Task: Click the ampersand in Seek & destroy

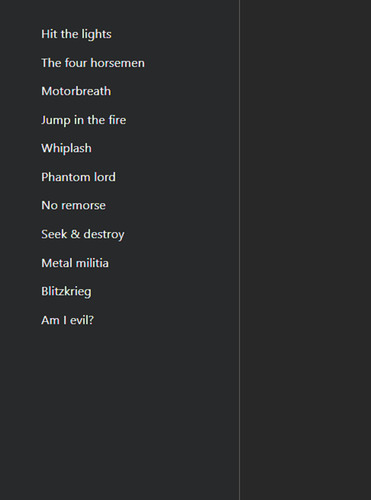Action: [x=75, y=234]
